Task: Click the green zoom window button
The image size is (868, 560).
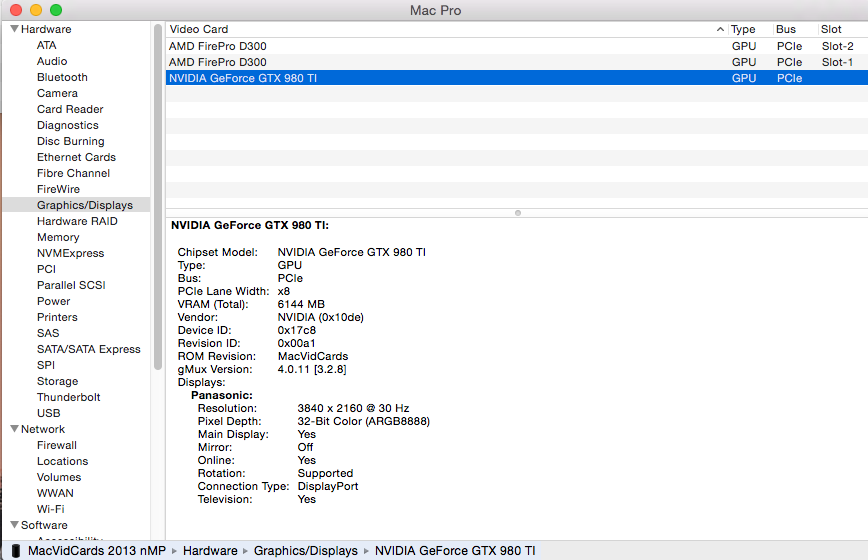Action: click(56, 10)
